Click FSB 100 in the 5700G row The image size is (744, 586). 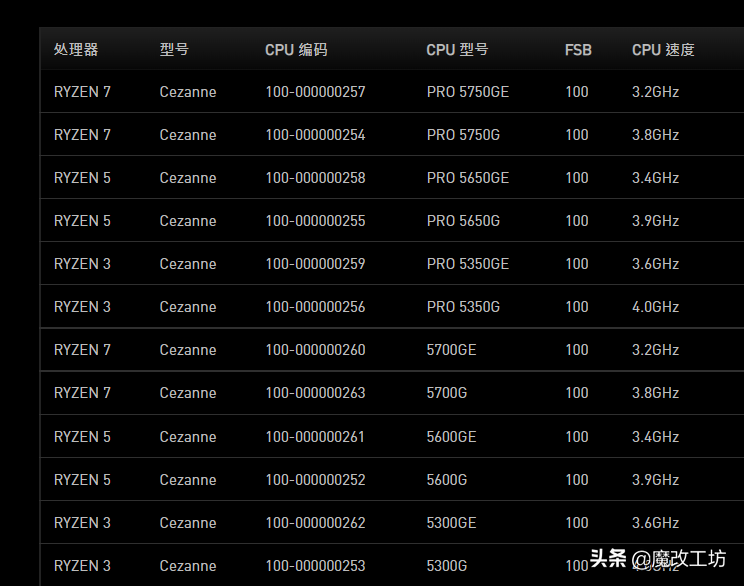point(577,393)
